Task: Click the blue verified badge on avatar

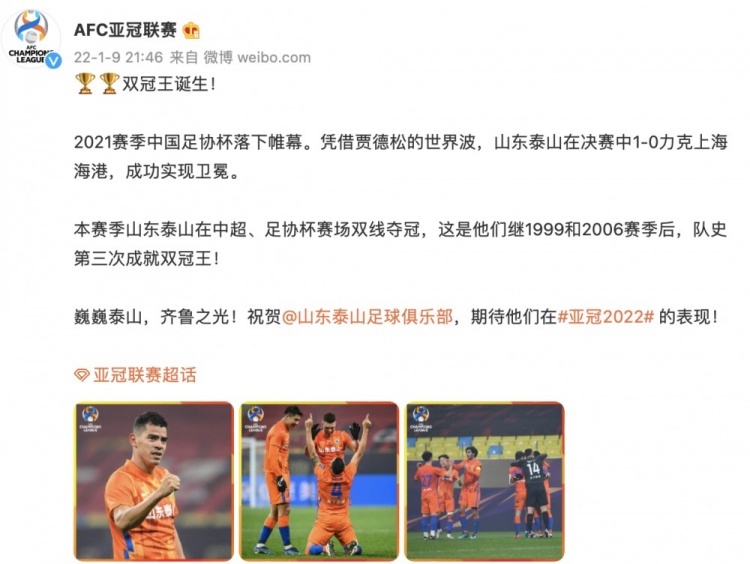Action: [x=53, y=60]
